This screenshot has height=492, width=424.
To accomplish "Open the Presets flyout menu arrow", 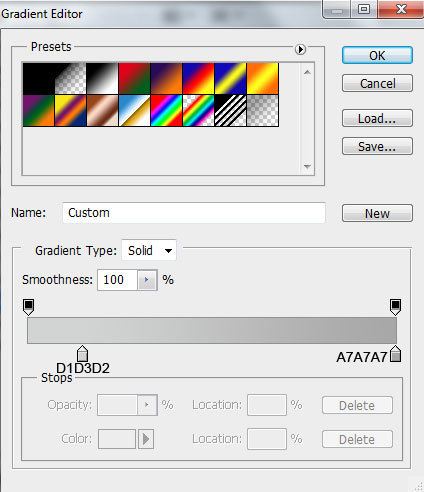I will tap(300, 49).
